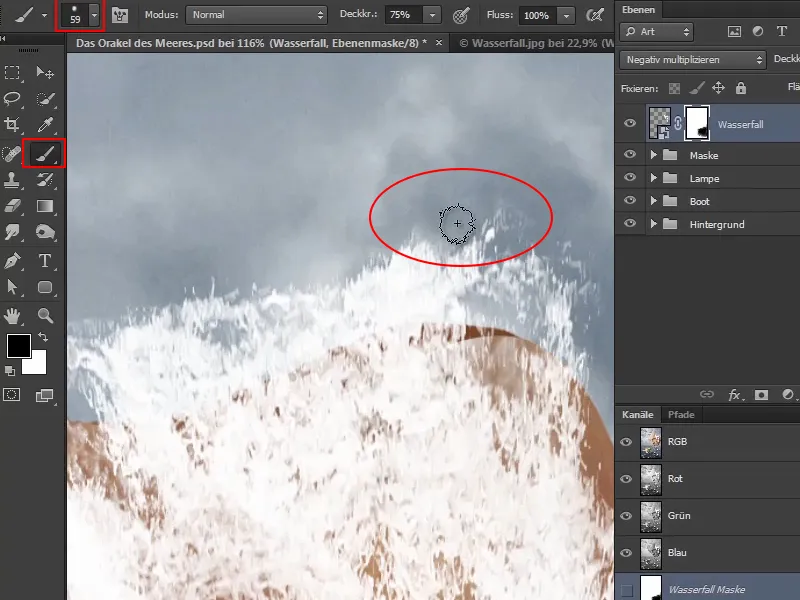Select the Type tool in toolbox
Viewport: 800px width, 600px height.
coord(45,261)
